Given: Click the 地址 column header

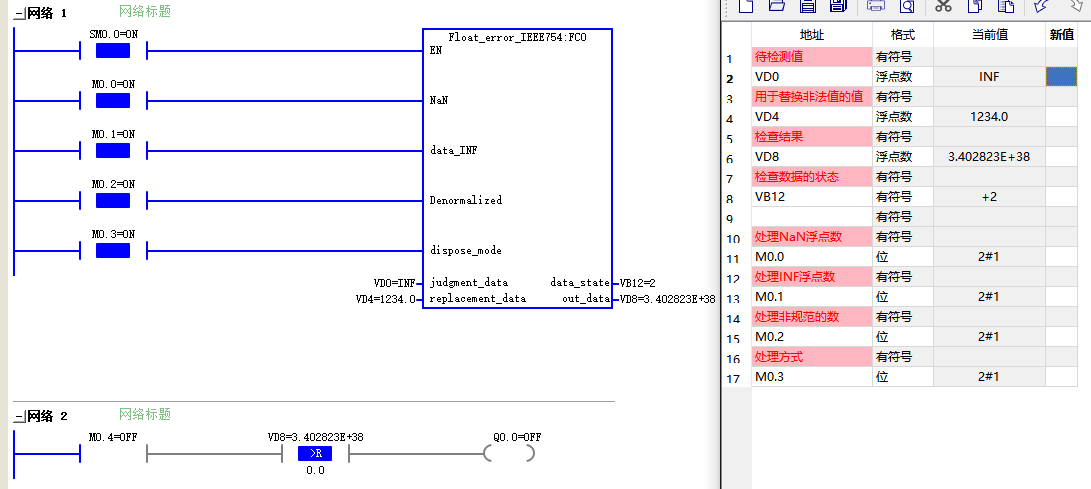Looking at the screenshot, I should point(812,35).
